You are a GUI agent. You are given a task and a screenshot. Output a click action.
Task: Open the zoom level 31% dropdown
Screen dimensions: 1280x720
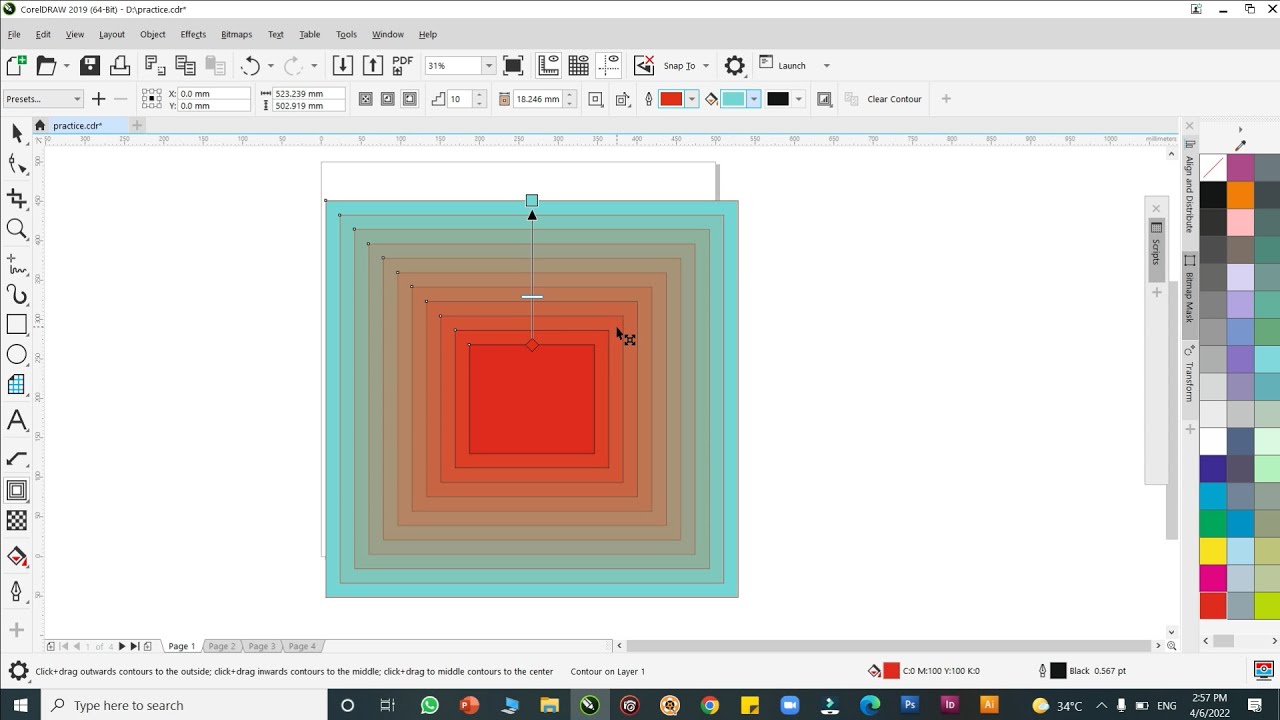(x=489, y=66)
